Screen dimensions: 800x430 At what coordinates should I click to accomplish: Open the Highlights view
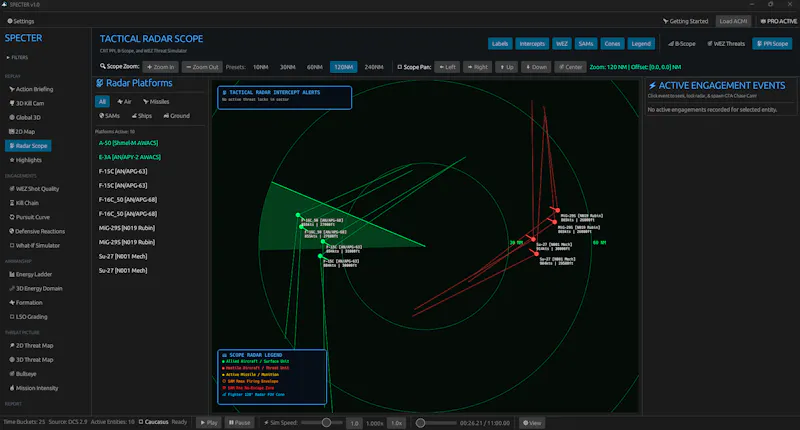click(26, 160)
